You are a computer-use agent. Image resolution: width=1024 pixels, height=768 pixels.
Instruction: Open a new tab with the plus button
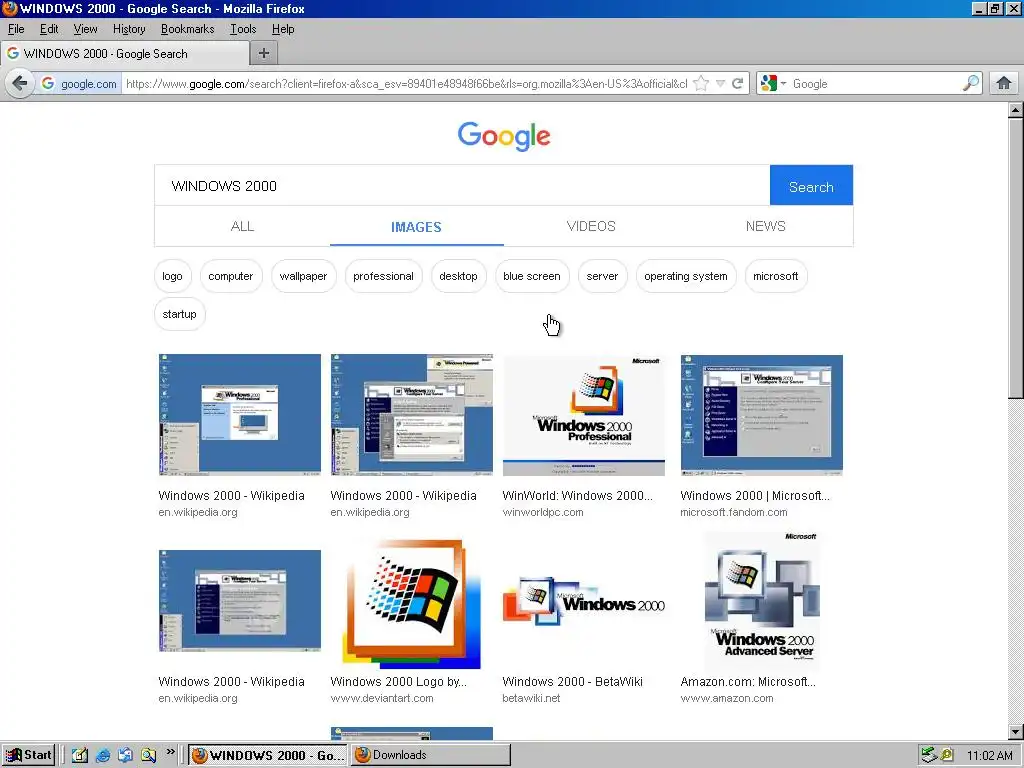(x=264, y=54)
